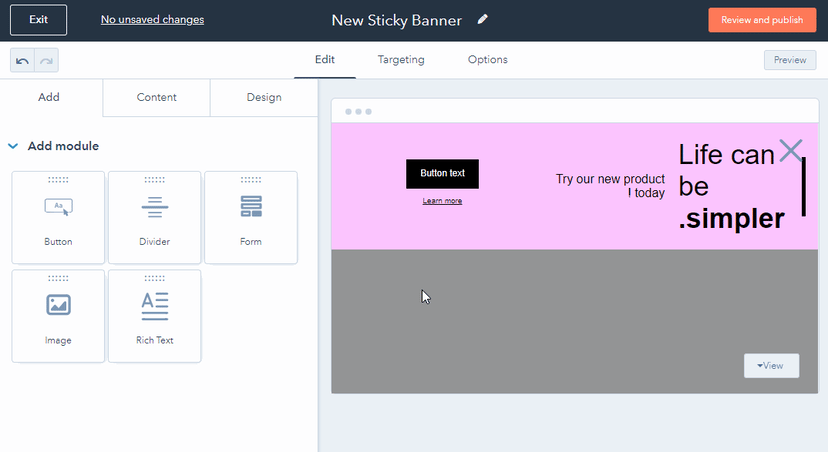Select the Button module icon
This screenshot has height=452, width=828.
click(x=58, y=206)
